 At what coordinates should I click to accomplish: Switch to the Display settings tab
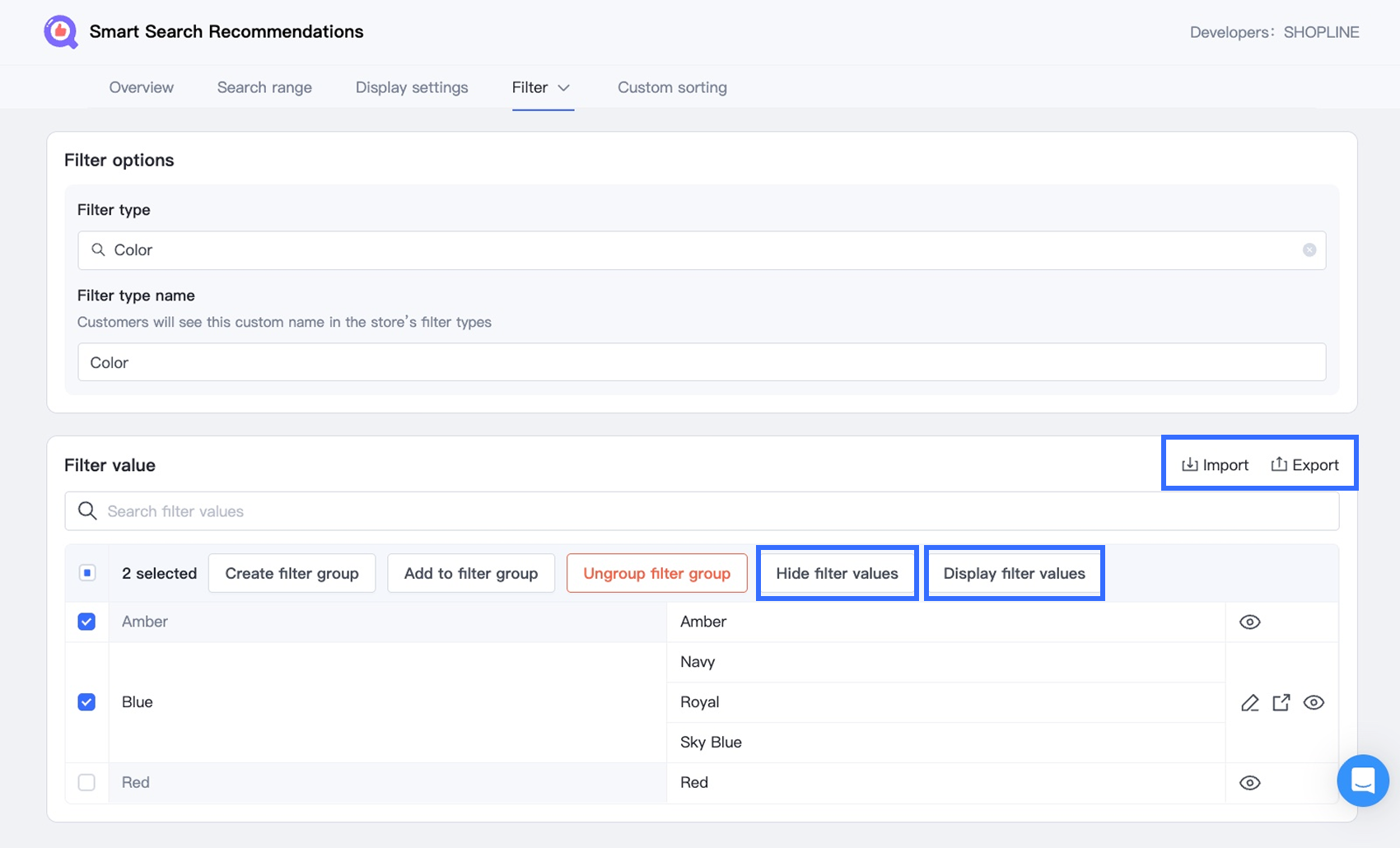tap(412, 87)
